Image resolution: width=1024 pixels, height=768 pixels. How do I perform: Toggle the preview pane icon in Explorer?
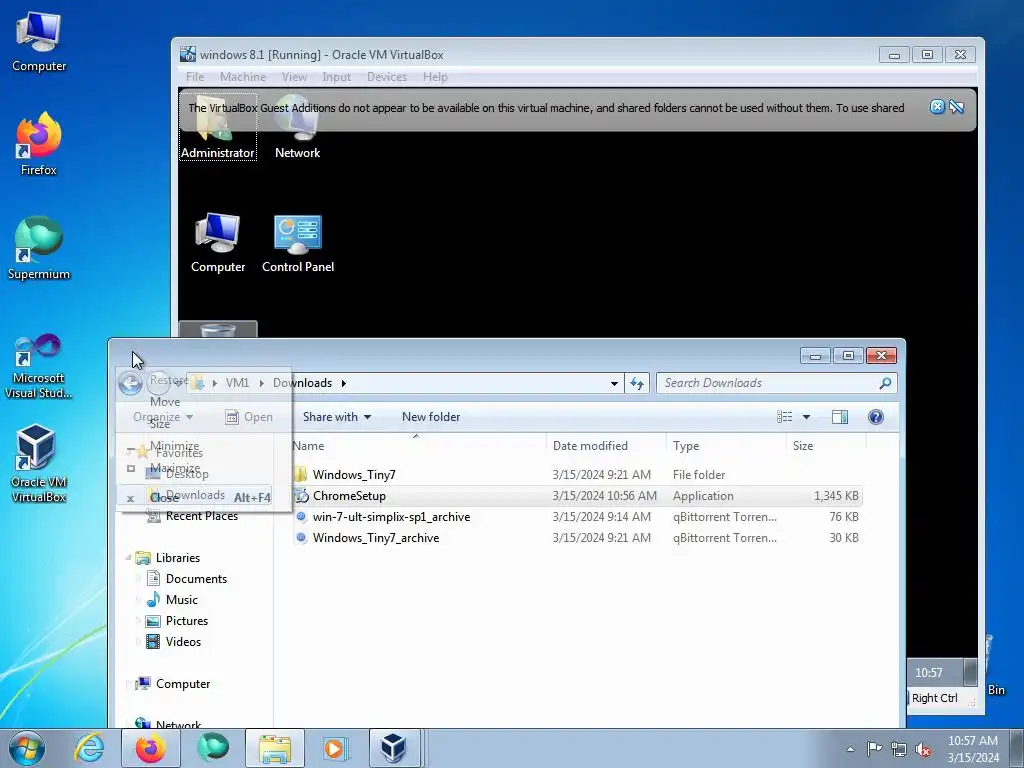(840, 417)
